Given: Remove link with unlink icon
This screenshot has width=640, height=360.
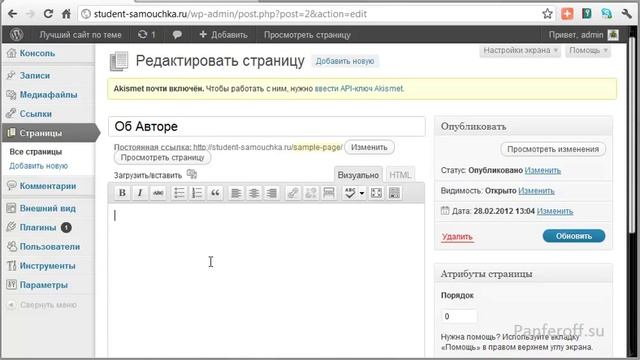Looking at the screenshot, I should point(311,193).
